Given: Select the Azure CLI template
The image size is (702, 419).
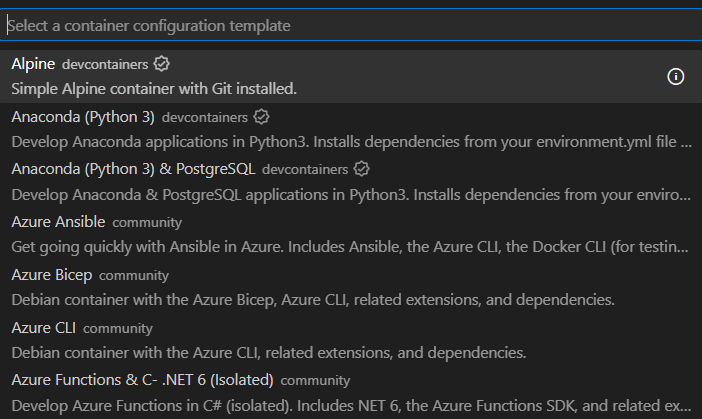Looking at the screenshot, I should [x=351, y=340].
